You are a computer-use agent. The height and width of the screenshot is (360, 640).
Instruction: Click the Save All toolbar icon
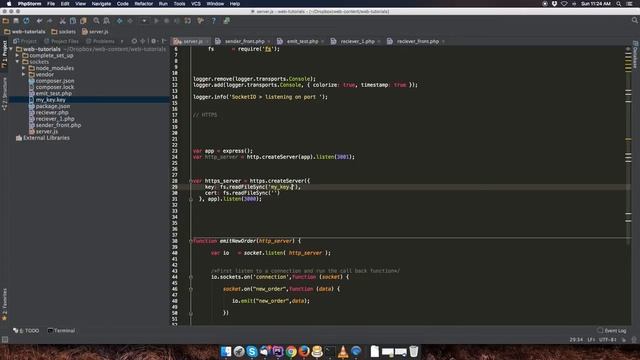[x=16, y=21]
